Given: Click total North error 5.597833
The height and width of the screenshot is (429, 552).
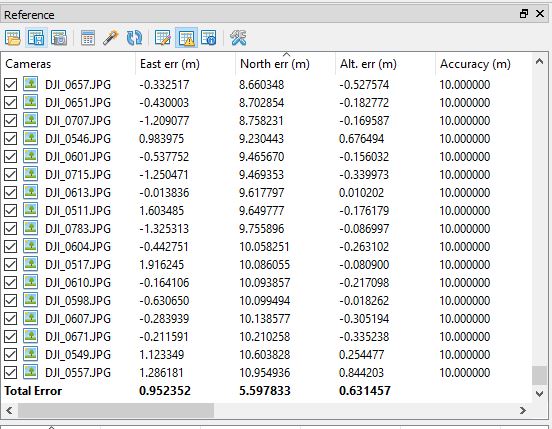Looking at the screenshot, I should pos(265,391).
